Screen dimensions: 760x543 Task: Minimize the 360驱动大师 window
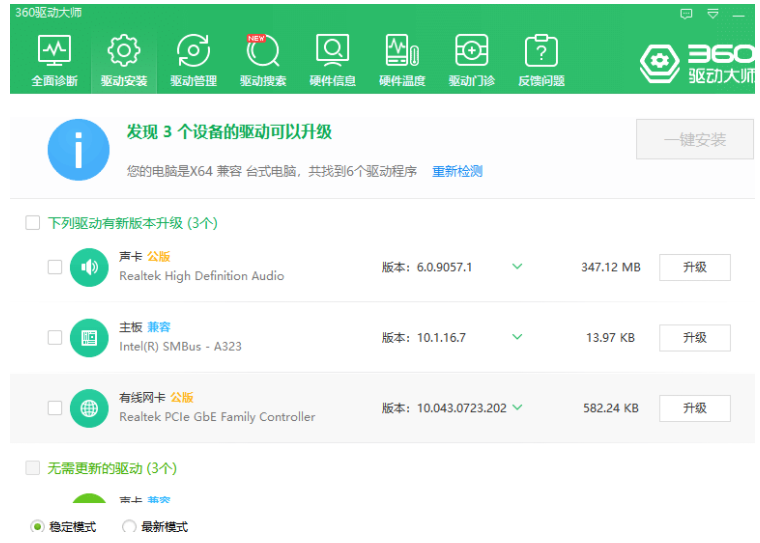tap(738, 15)
